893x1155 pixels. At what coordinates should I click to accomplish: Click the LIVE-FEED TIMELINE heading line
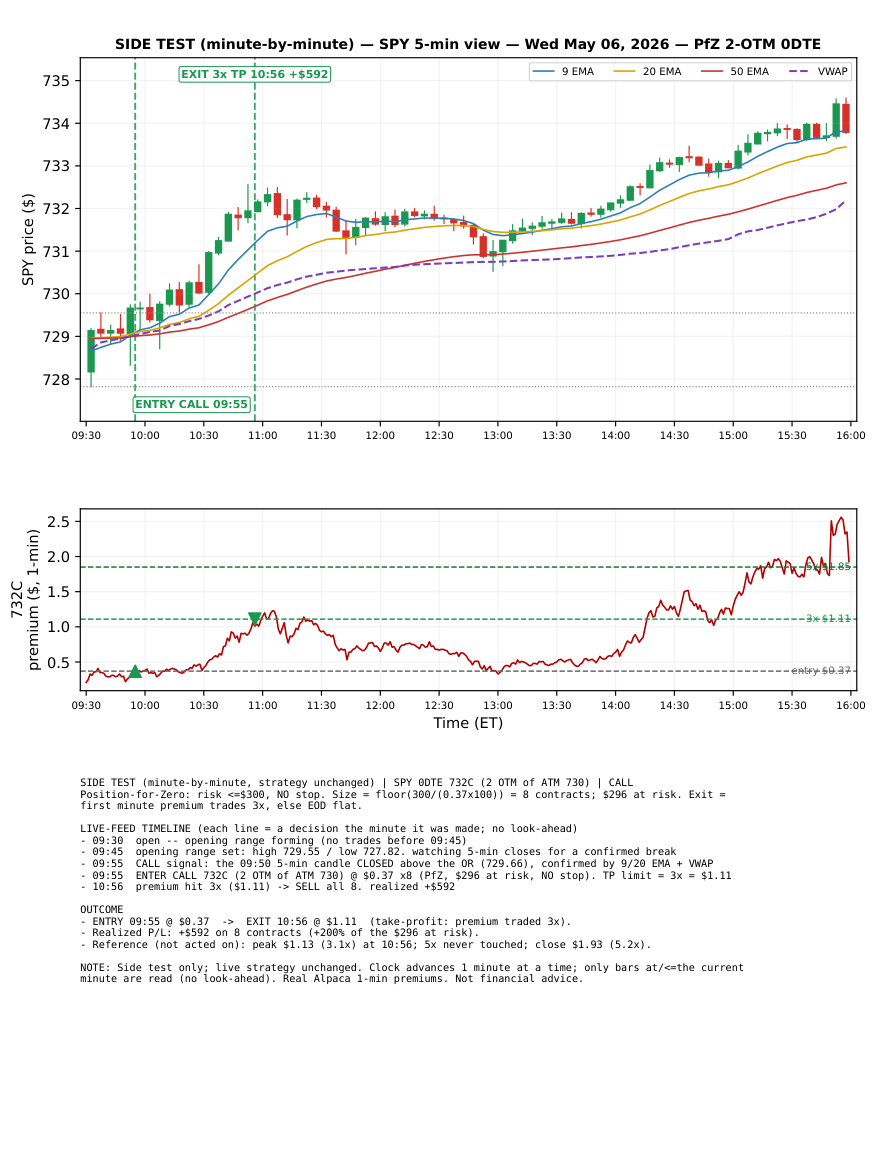[329, 829]
